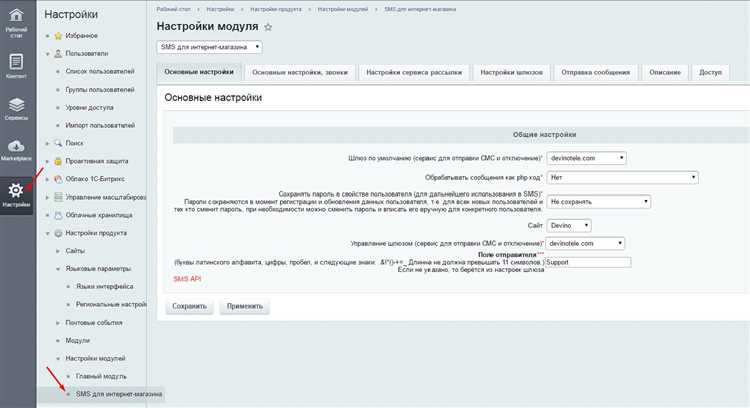Screen dimensions: 750x408
Task: Open the Настройки breadcrumb link
Action: click(221, 9)
